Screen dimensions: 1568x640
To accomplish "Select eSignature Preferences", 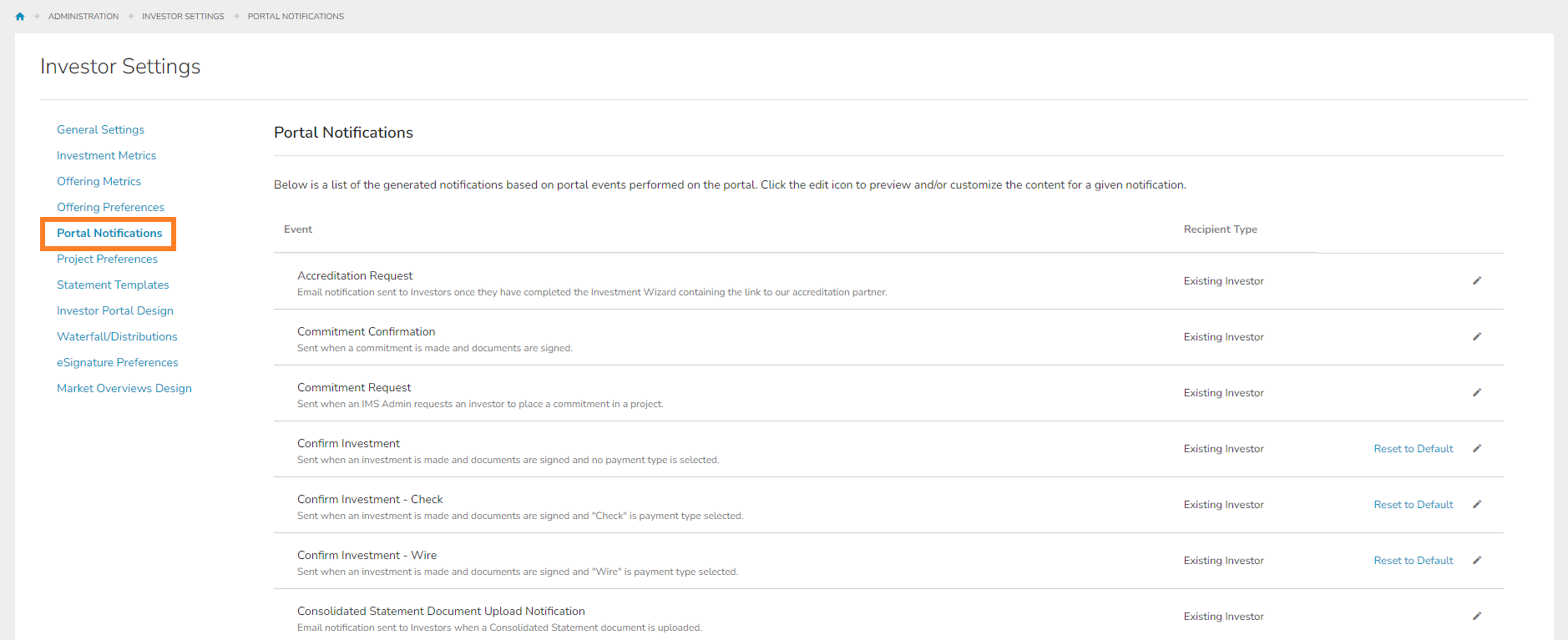I will (x=117, y=363).
